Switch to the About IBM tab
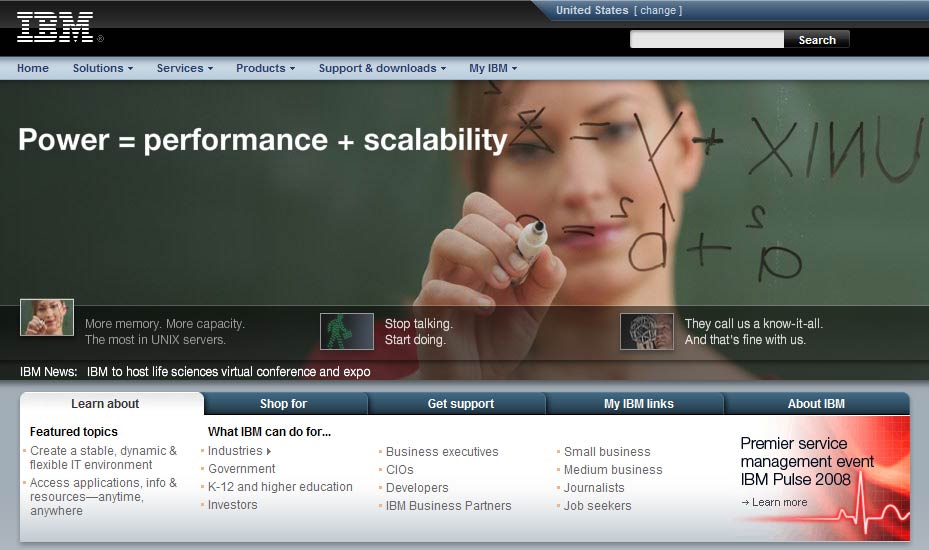The image size is (929, 550). pos(816,404)
